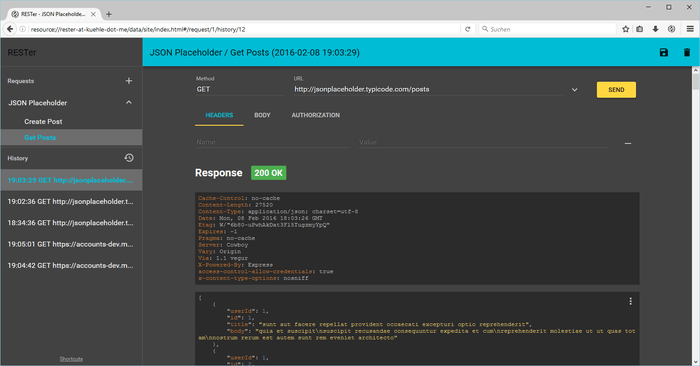The width and height of the screenshot is (700, 366).
Task: Collapse the JSON Placeholder collection
Action: click(x=129, y=103)
